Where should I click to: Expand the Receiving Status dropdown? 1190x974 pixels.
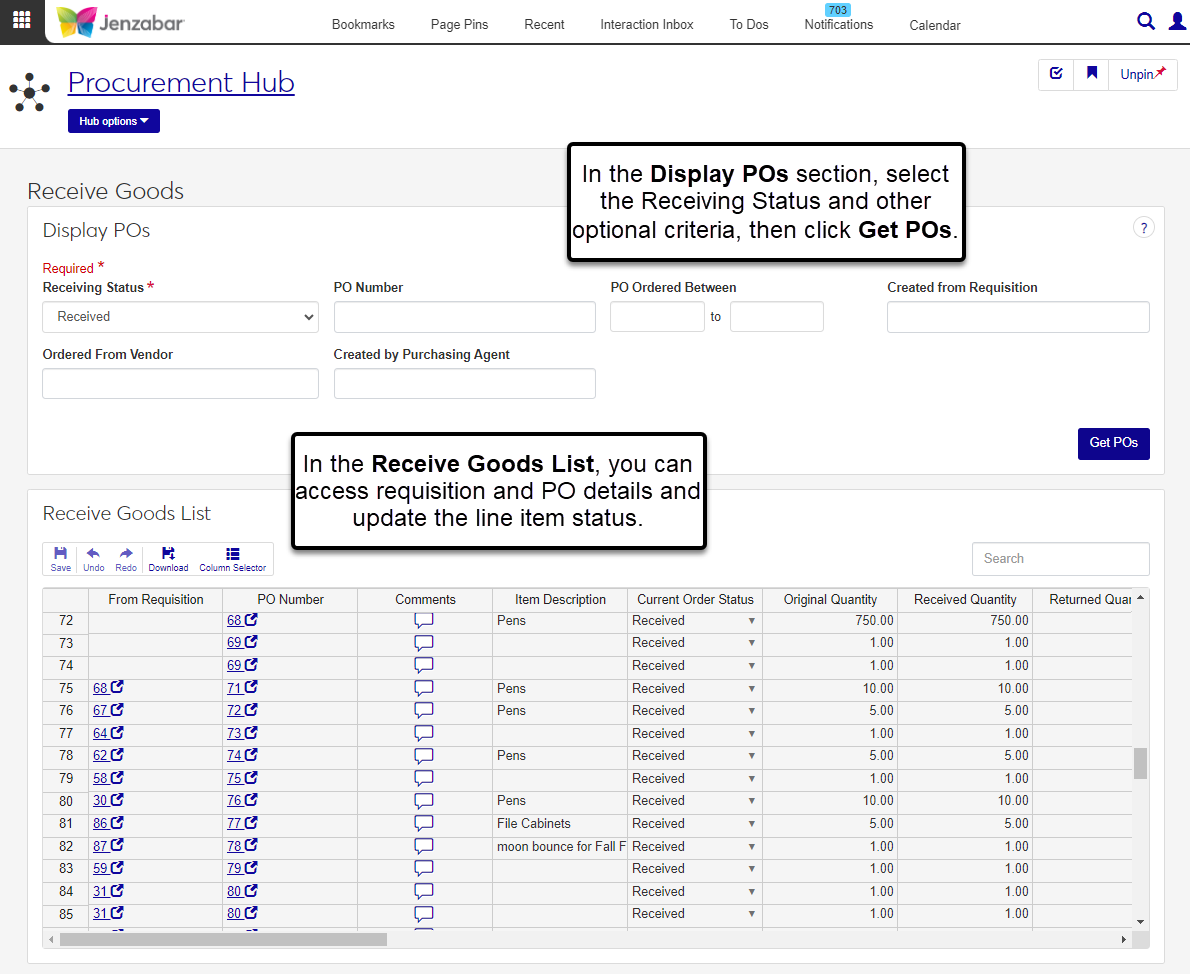coord(180,317)
